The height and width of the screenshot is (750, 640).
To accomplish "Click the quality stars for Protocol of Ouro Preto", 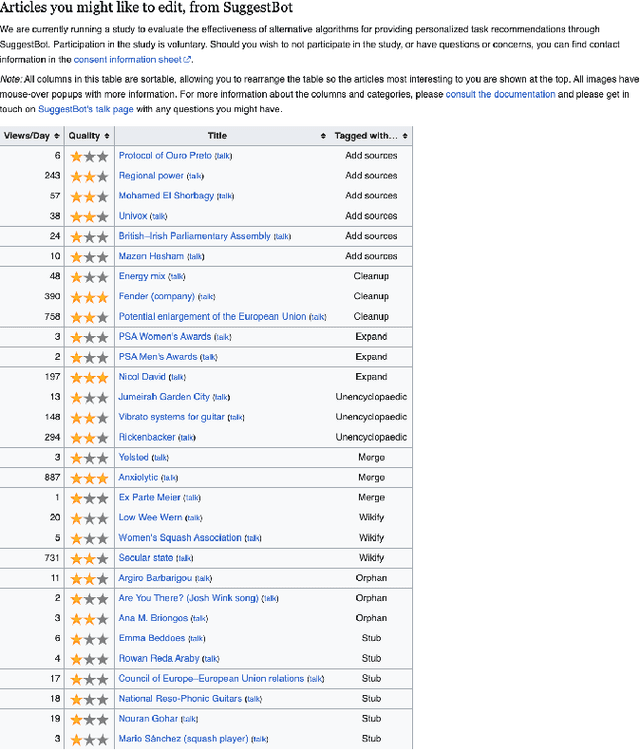I will click(88, 156).
